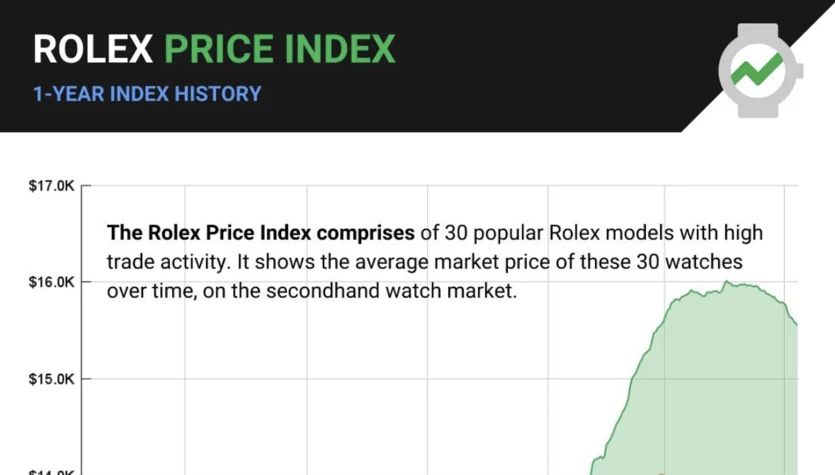
Task: Click the chart line's rightmost end point
Action: [x=797, y=324]
